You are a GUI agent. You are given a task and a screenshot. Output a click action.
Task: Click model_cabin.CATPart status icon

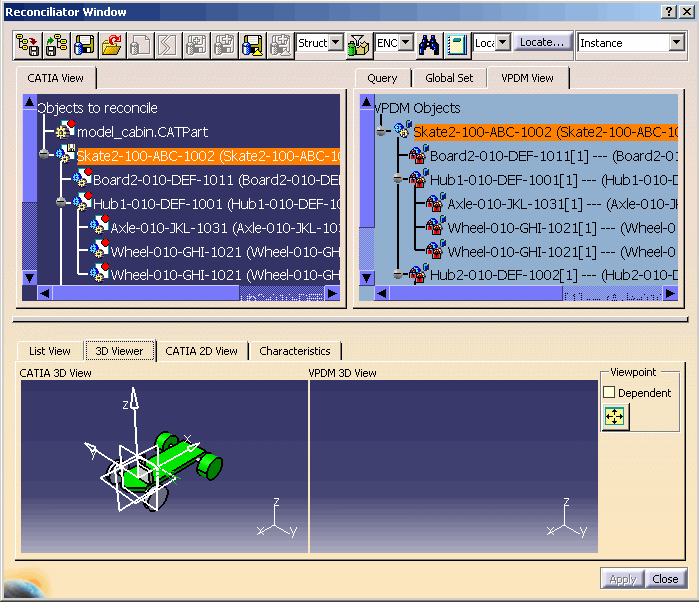tap(66, 129)
